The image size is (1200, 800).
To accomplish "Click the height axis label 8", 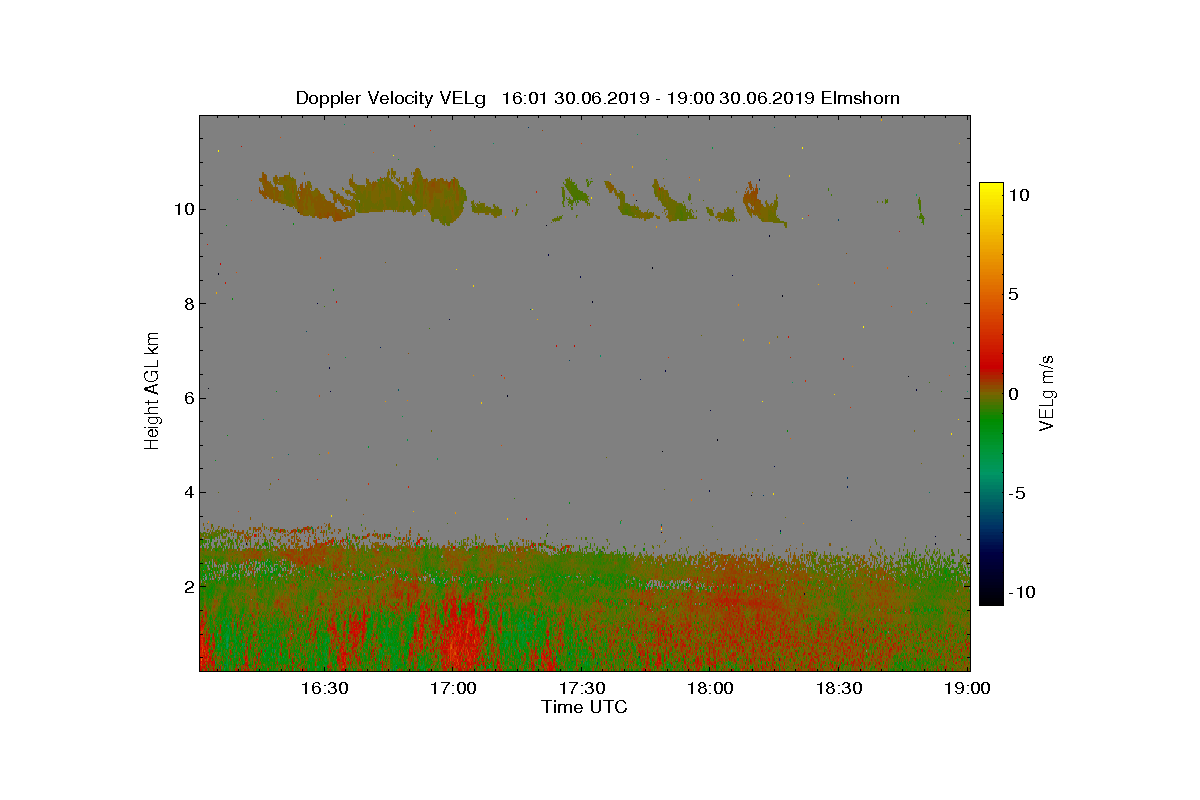I will (x=188, y=303).
